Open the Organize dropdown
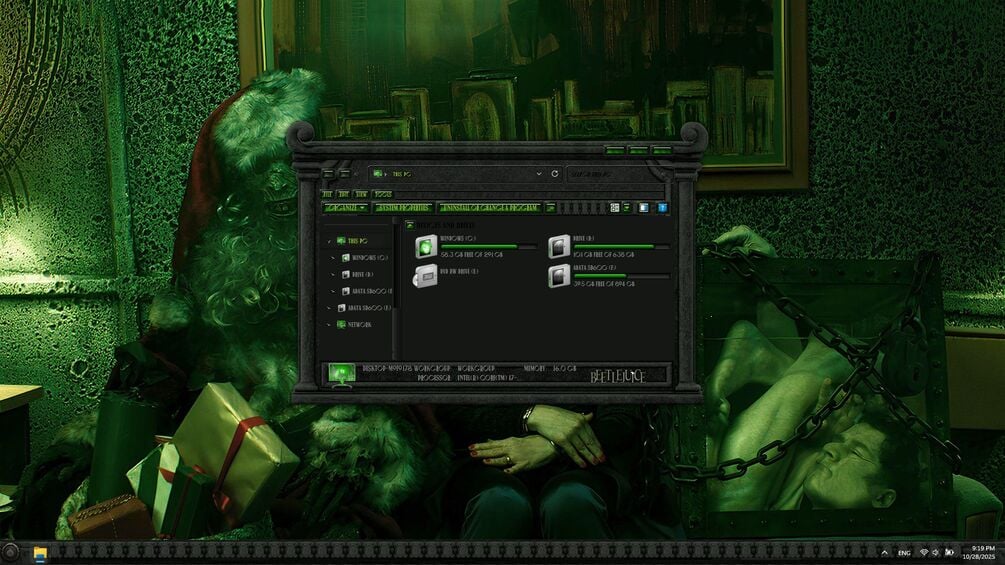 point(345,208)
